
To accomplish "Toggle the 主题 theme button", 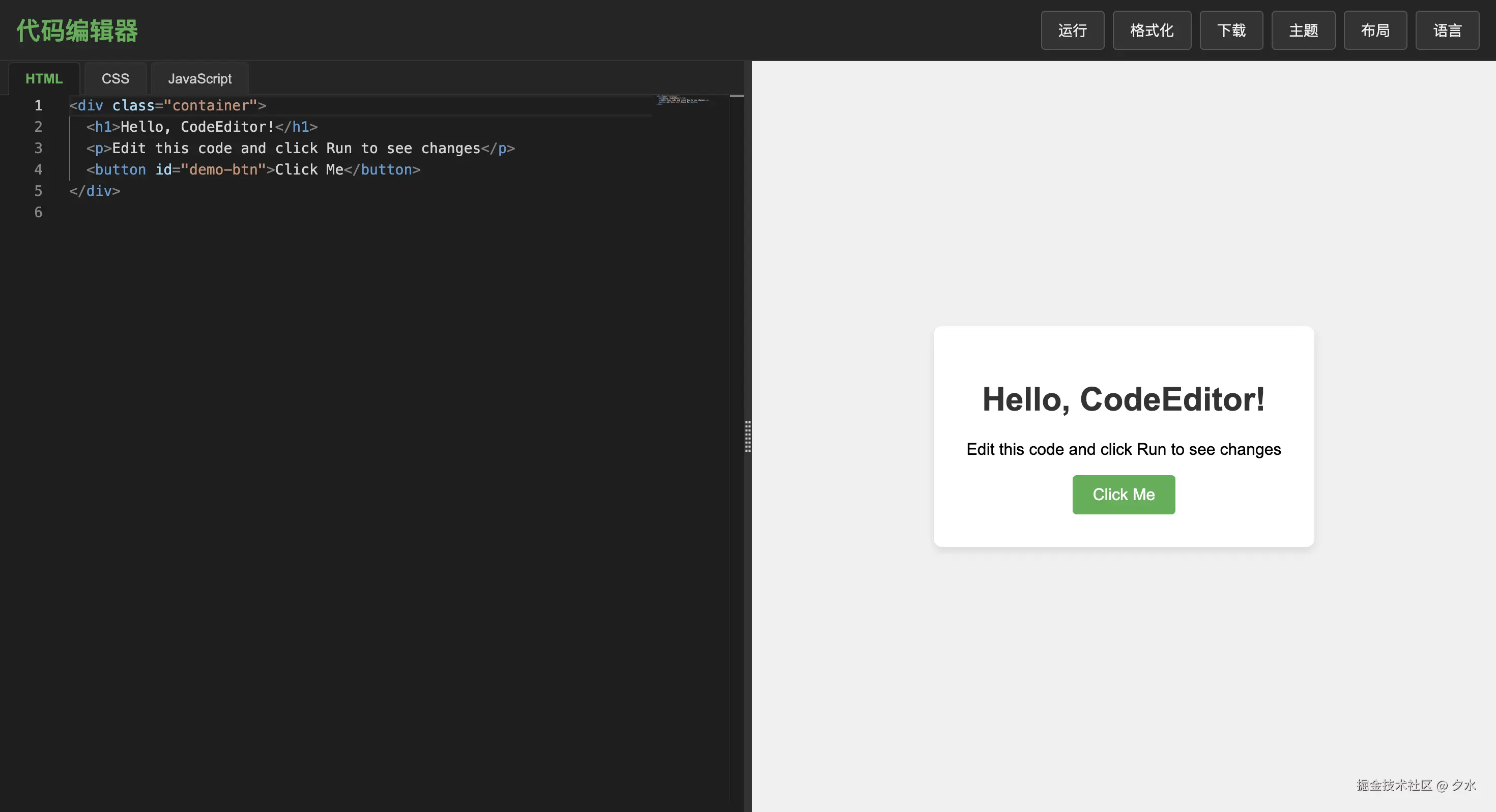I will pos(1303,30).
